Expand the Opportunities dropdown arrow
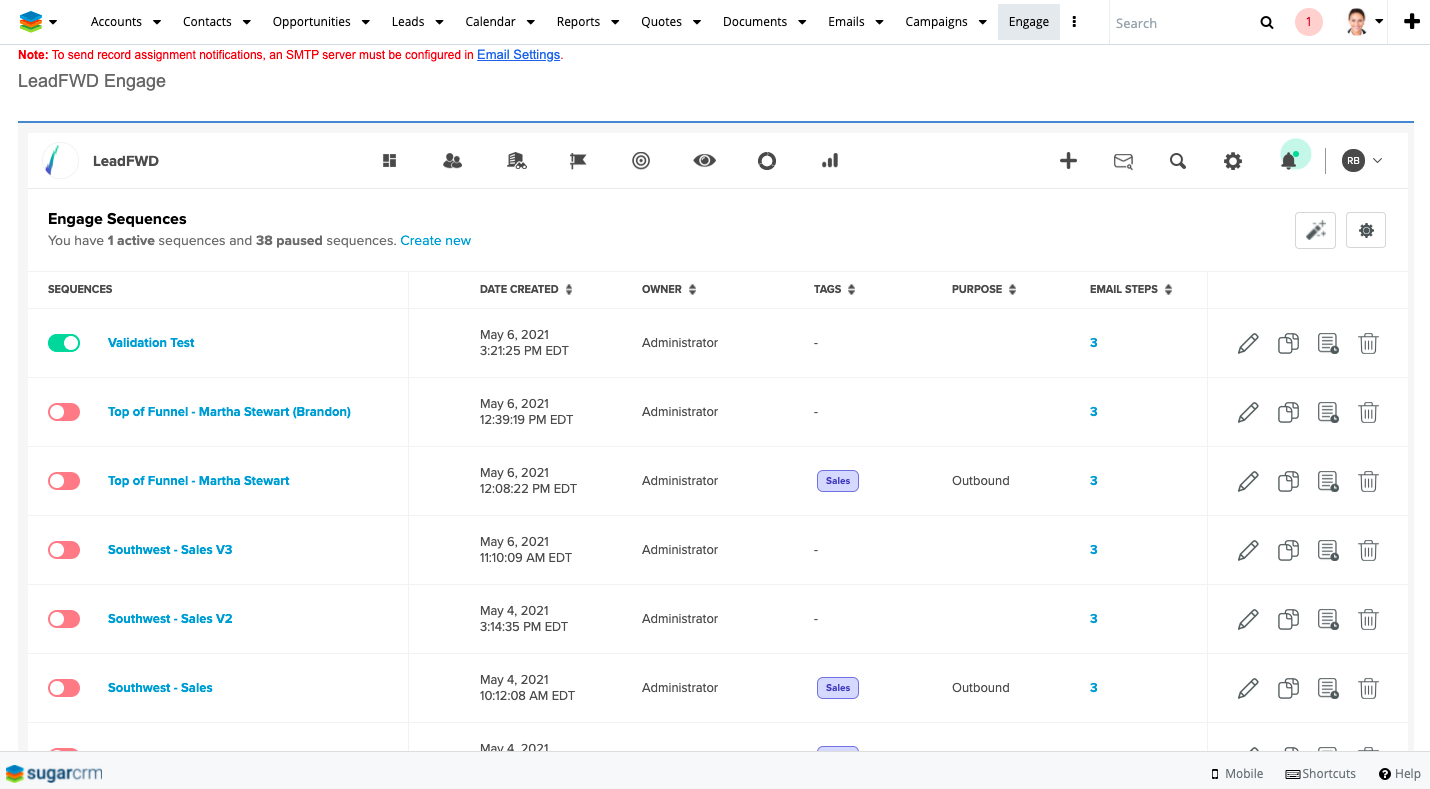 pos(366,22)
